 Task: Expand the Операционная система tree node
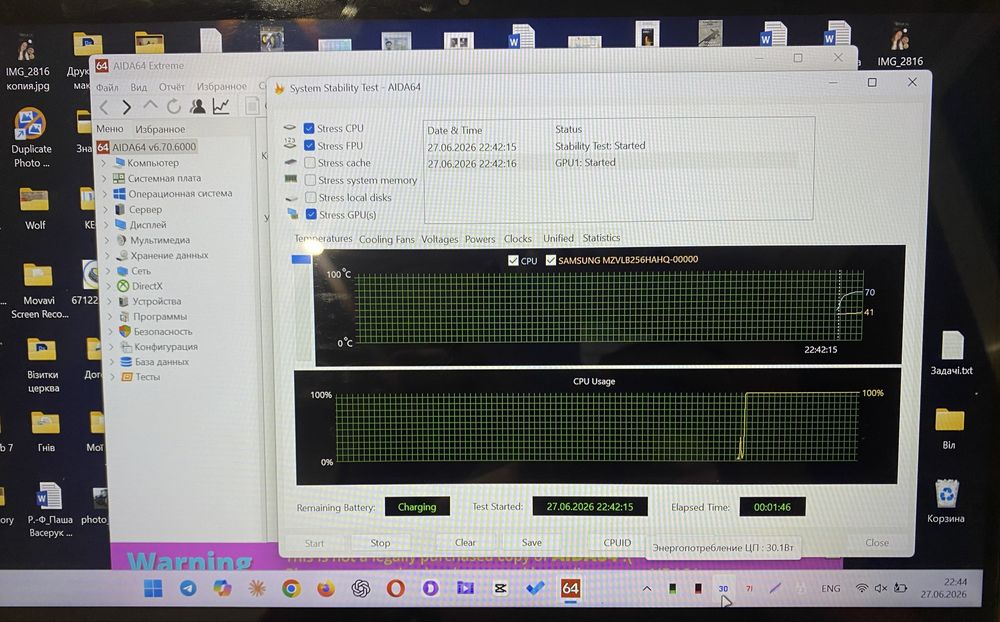(x=105, y=194)
